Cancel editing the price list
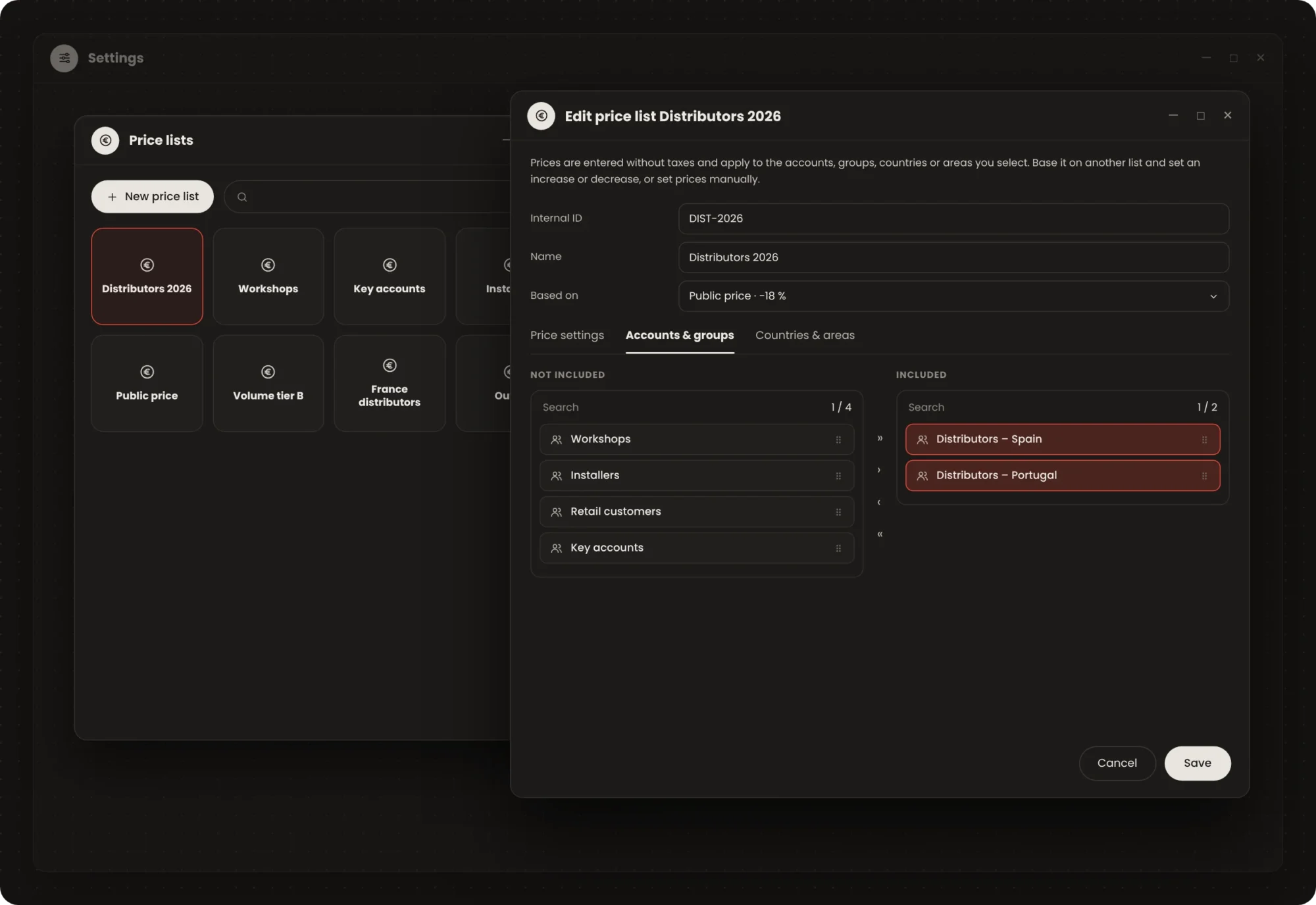1316x905 pixels. pos(1117,763)
